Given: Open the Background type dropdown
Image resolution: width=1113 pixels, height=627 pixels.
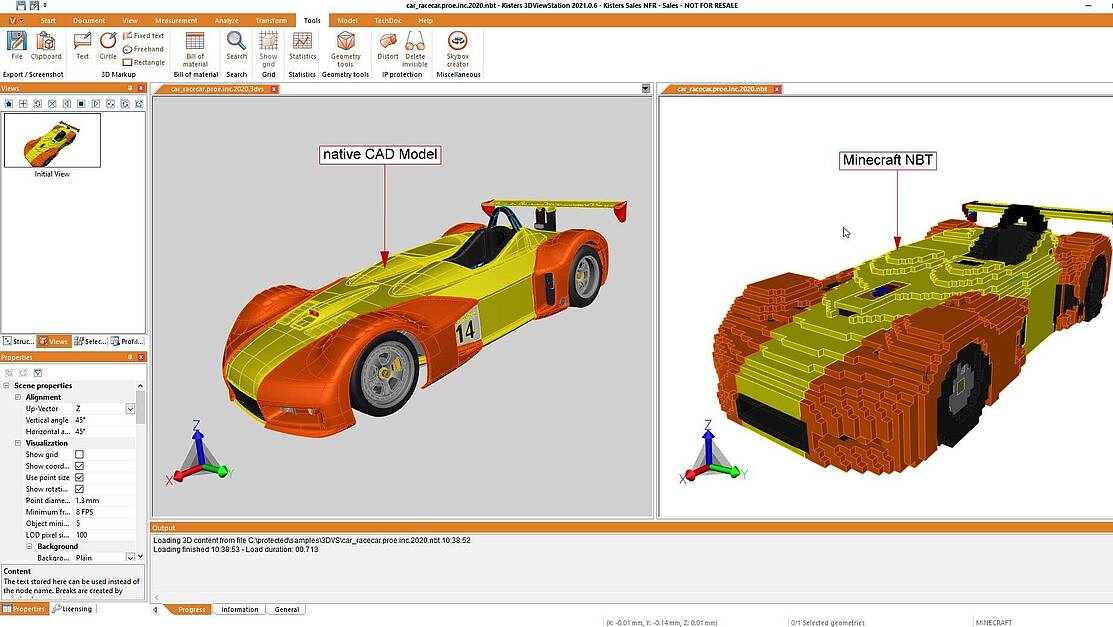Looking at the screenshot, I should click(130, 557).
